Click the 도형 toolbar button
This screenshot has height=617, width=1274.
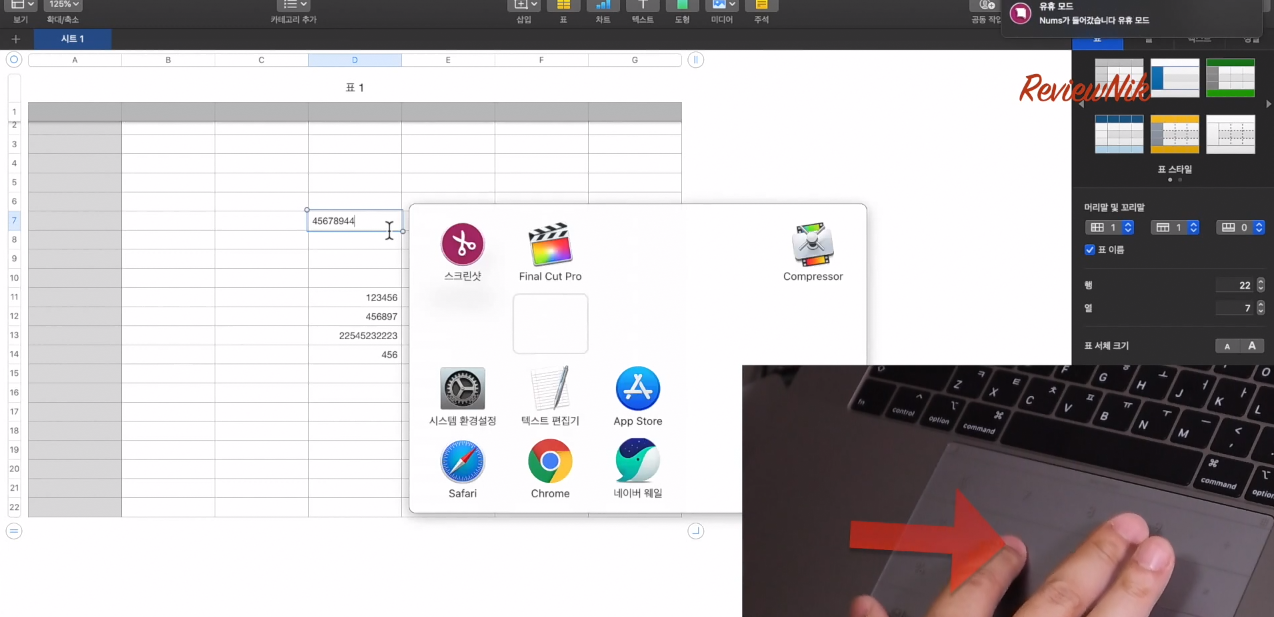(x=682, y=6)
